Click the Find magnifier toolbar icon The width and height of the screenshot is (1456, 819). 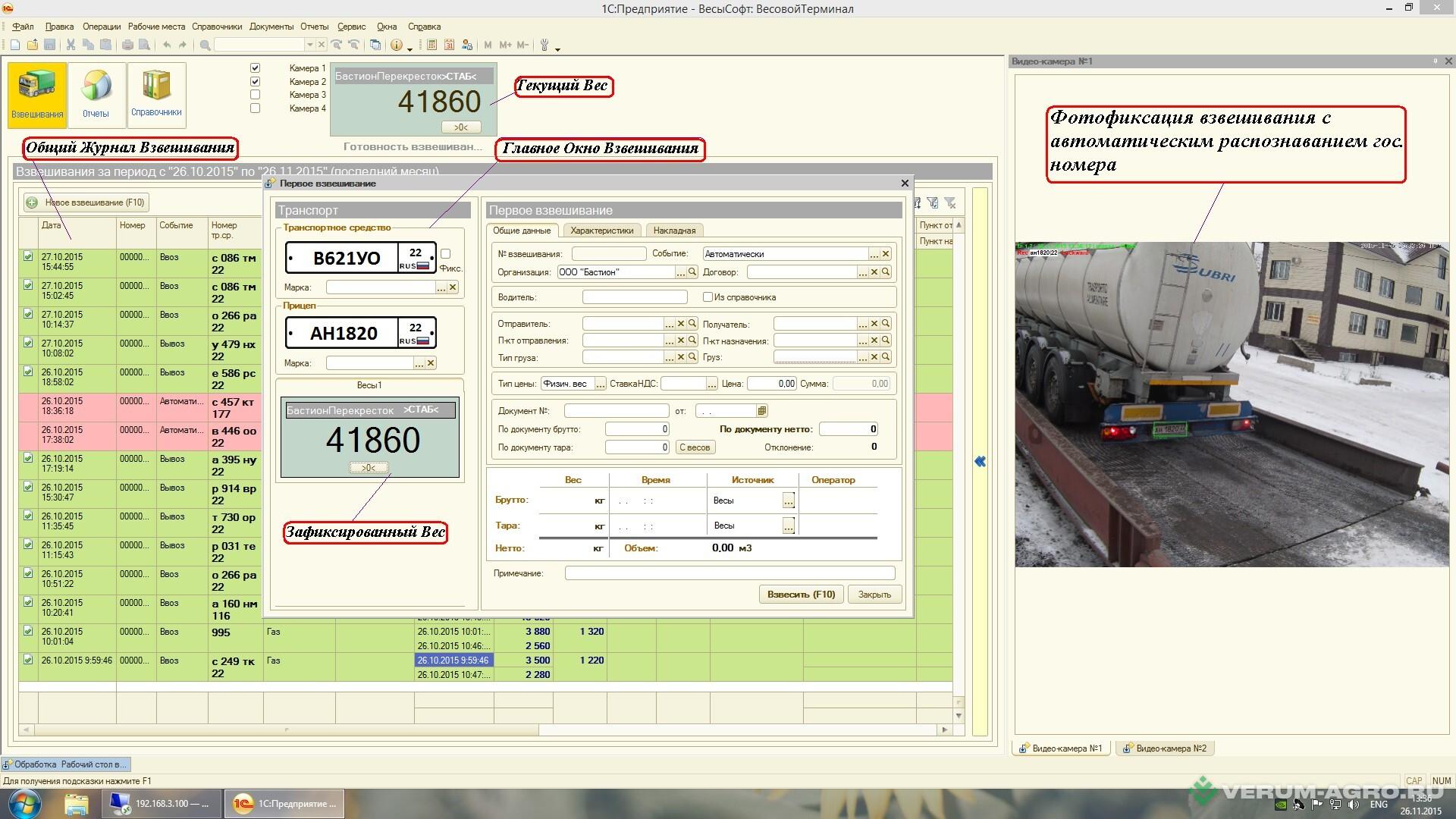pyautogui.click(x=205, y=45)
